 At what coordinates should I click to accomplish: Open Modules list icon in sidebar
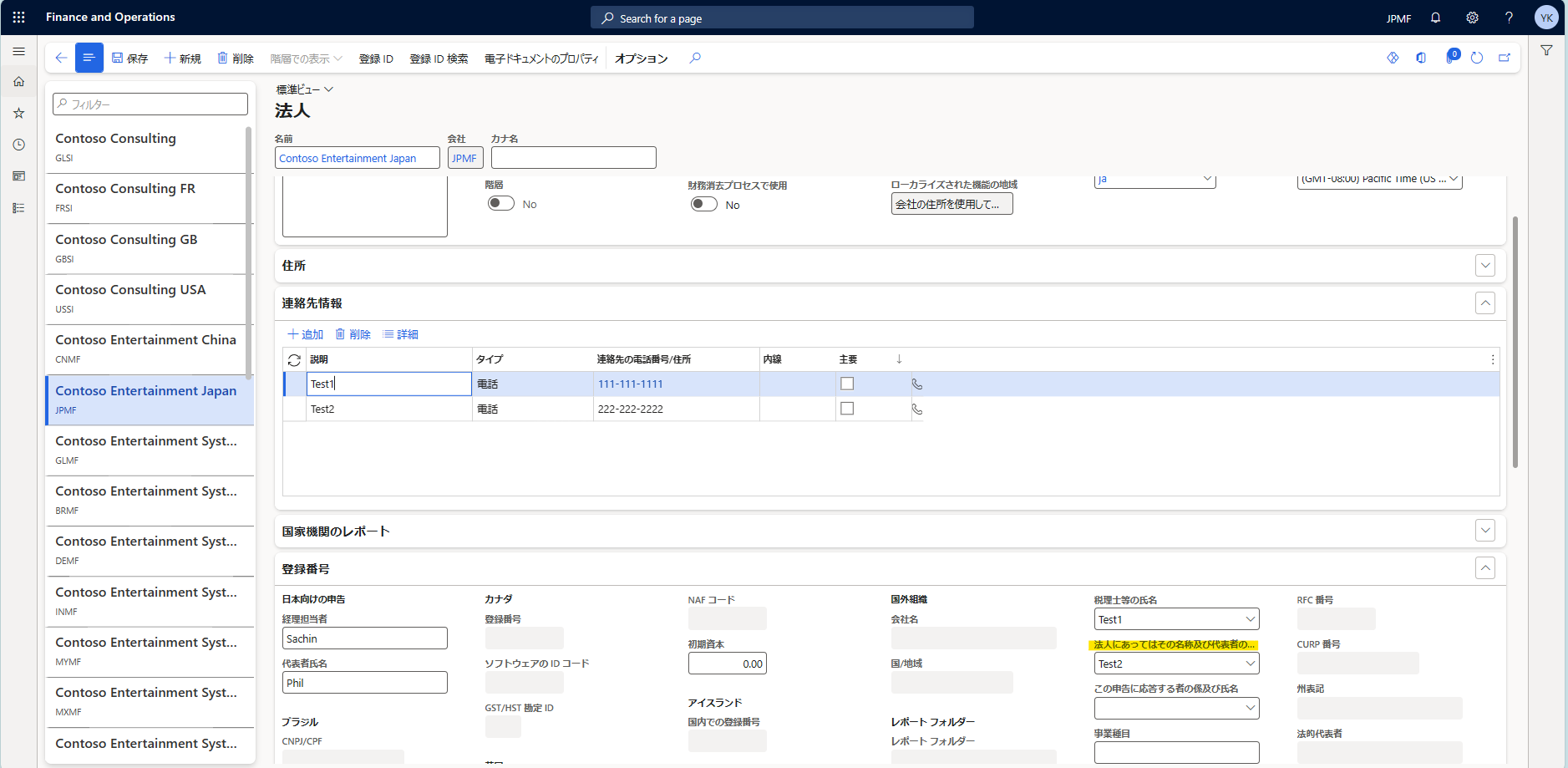(x=18, y=208)
